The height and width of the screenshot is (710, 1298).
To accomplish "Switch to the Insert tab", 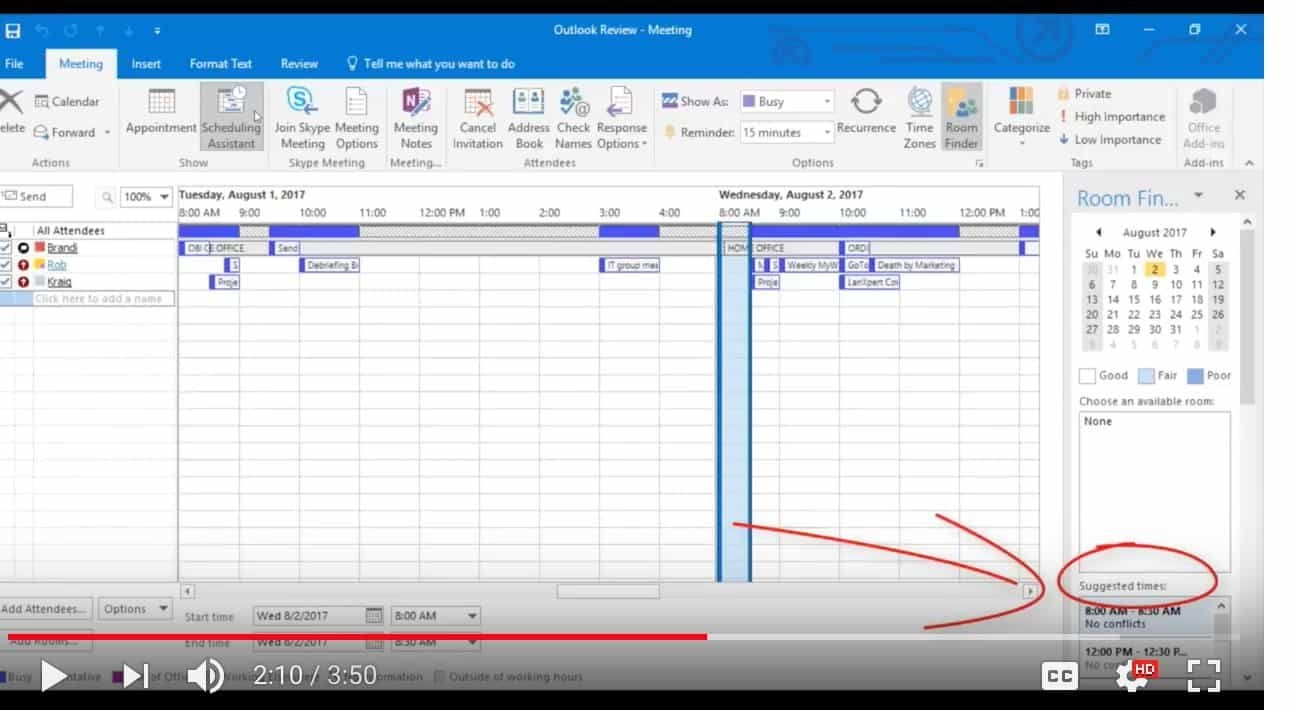I will (146, 63).
